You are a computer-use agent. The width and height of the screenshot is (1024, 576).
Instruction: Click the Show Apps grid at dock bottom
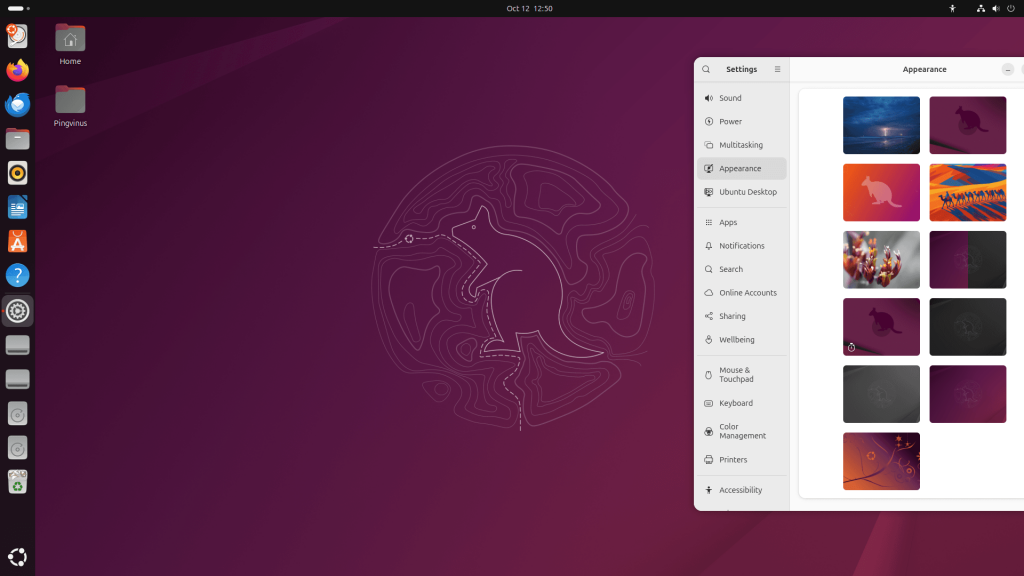coord(17,556)
